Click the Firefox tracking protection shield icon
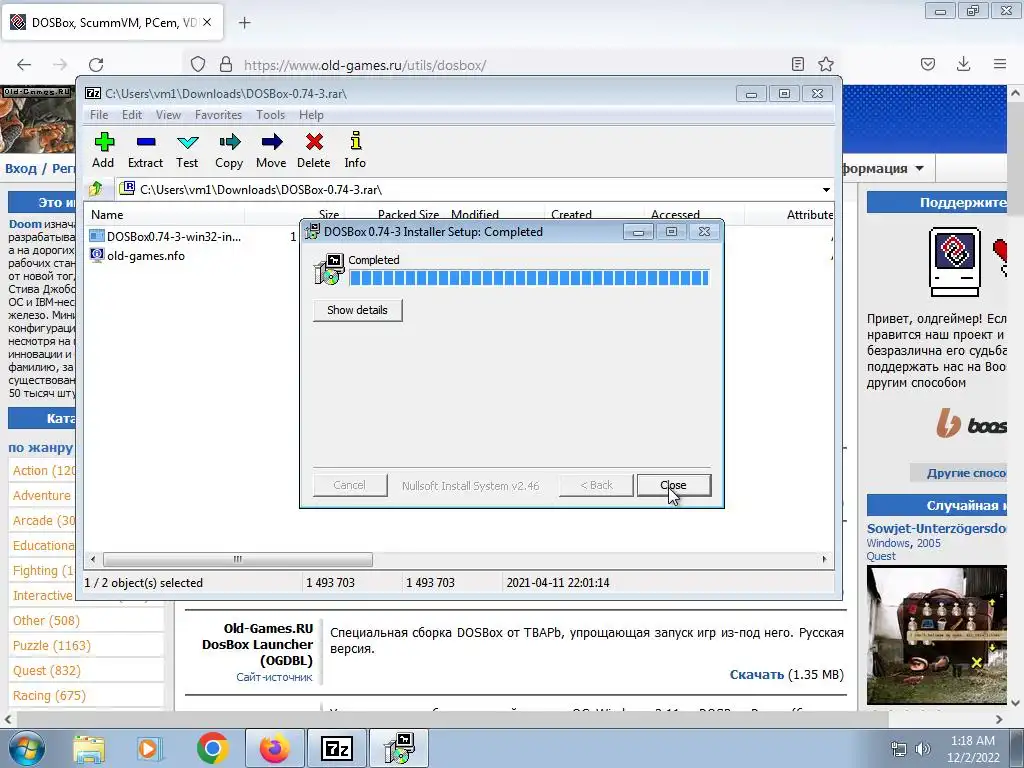 (198, 65)
